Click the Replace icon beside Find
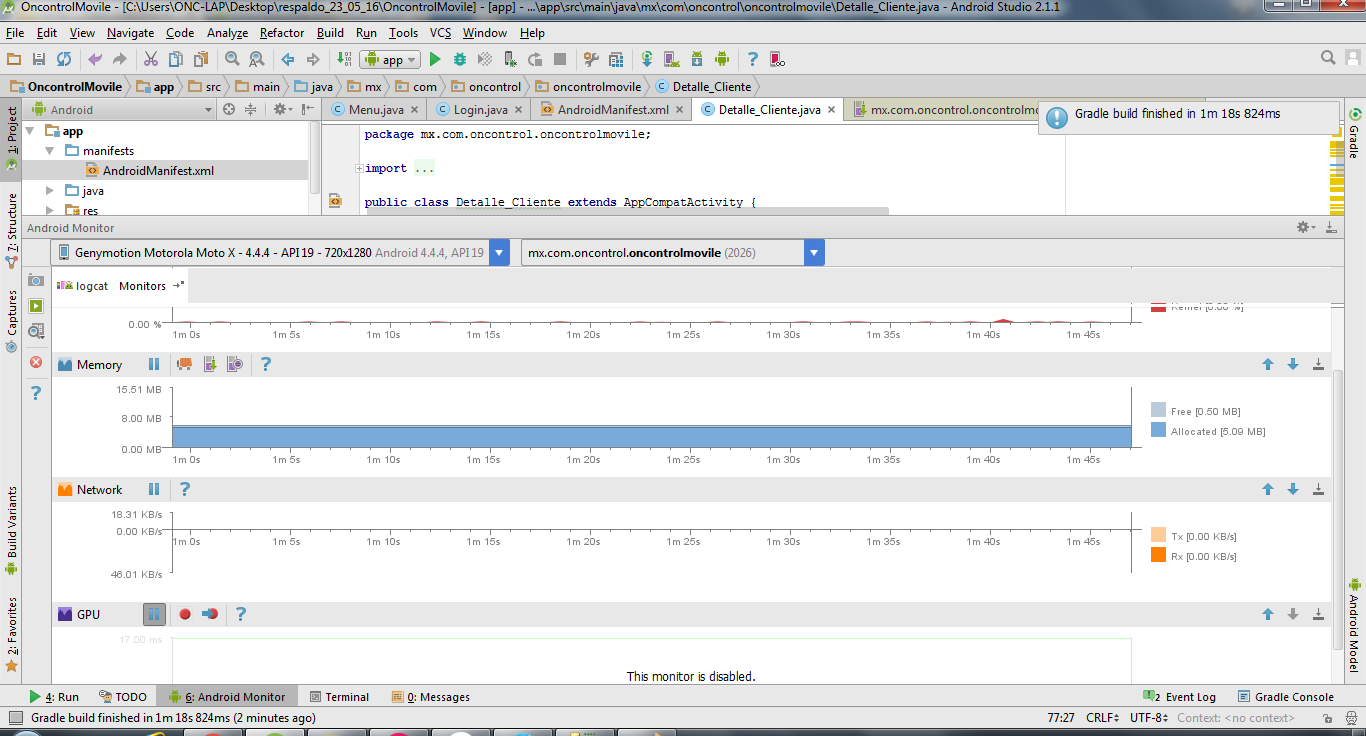Image resolution: width=1366 pixels, height=736 pixels. point(257,60)
